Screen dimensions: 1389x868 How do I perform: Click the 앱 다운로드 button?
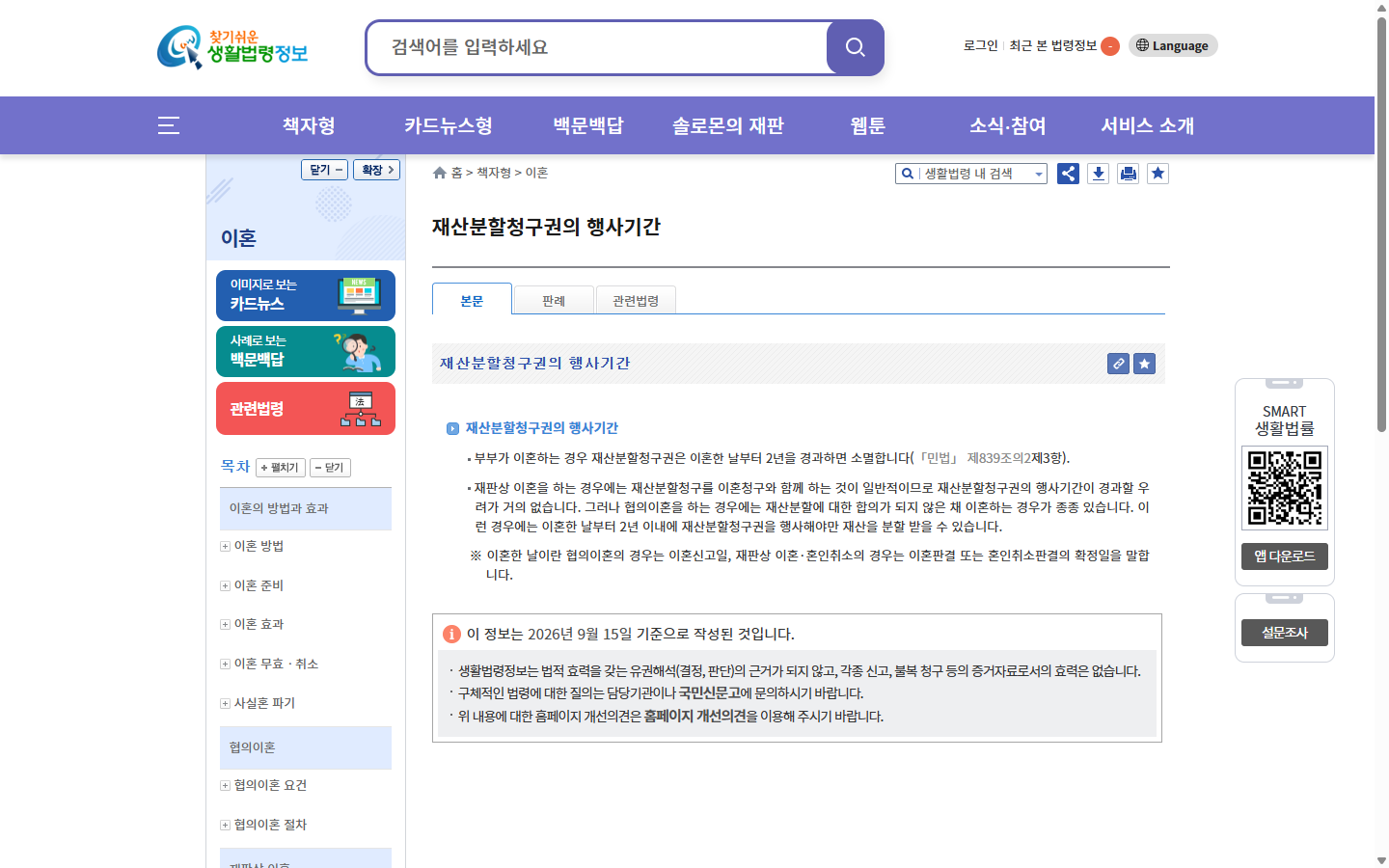pos(1285,556)
